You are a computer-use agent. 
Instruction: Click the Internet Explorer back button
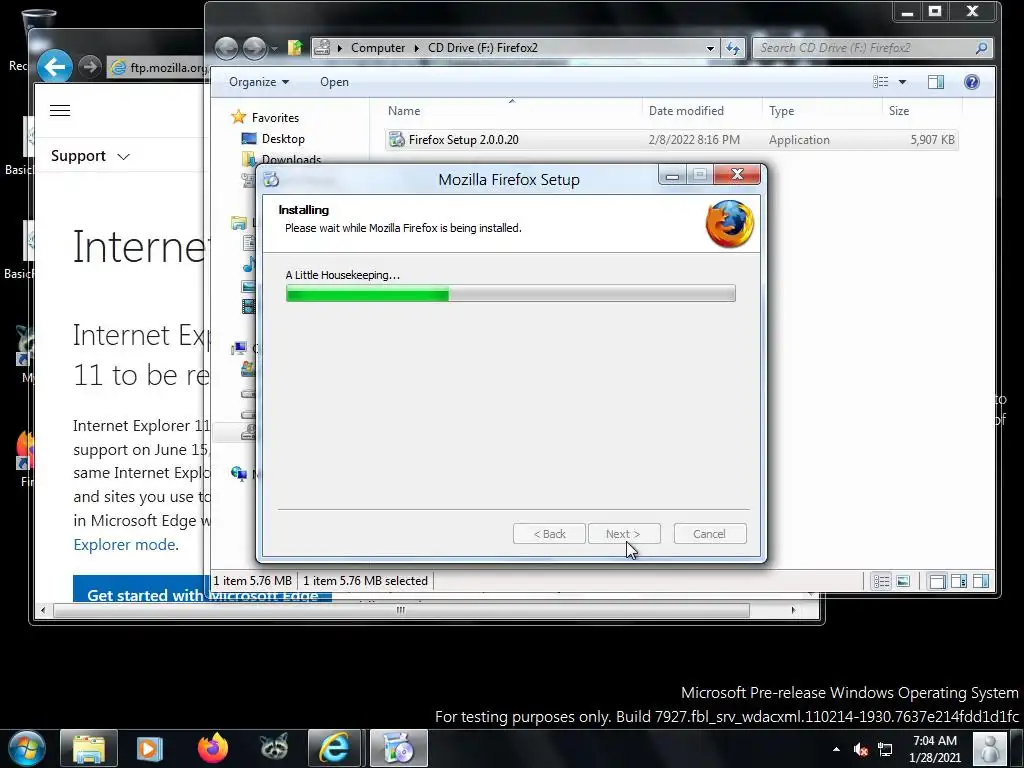point(54,66)
